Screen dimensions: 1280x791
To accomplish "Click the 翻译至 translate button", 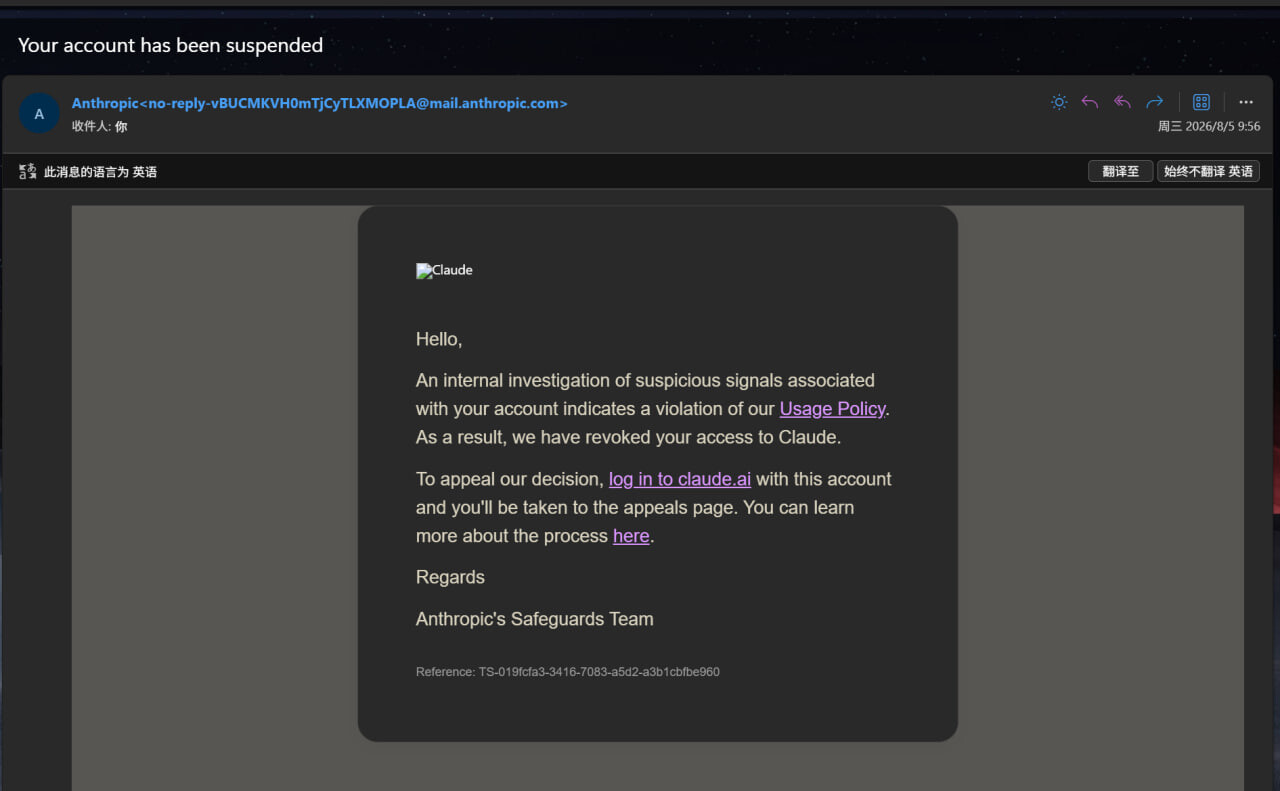I will click(x=1120, y=171).
